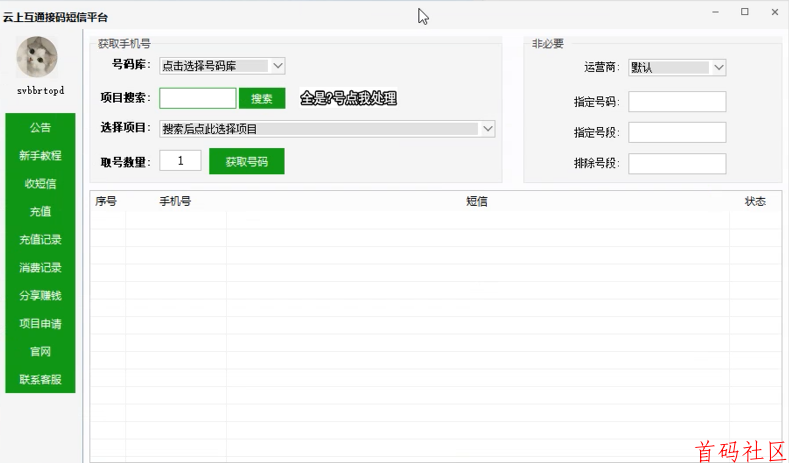
Task: Open 分享赚钱 sidebar item
Action: click(40, 295)
